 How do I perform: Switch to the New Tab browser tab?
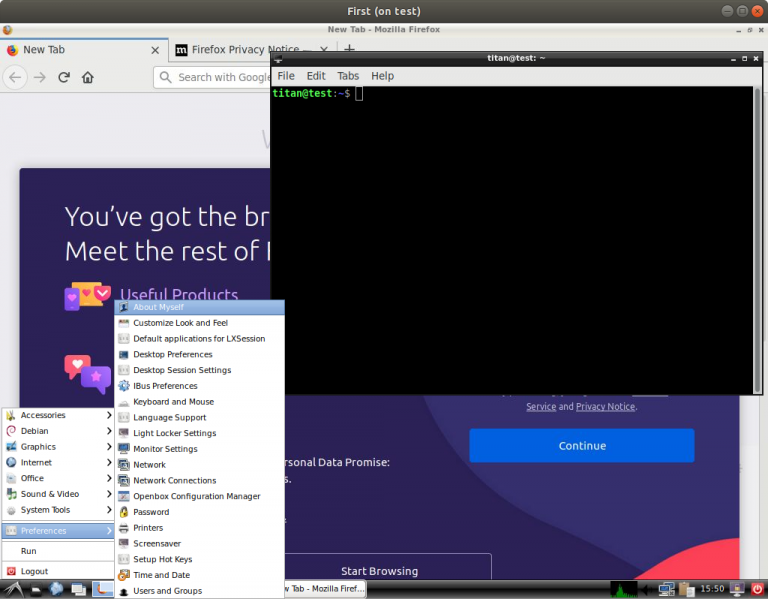click(80, 50)
